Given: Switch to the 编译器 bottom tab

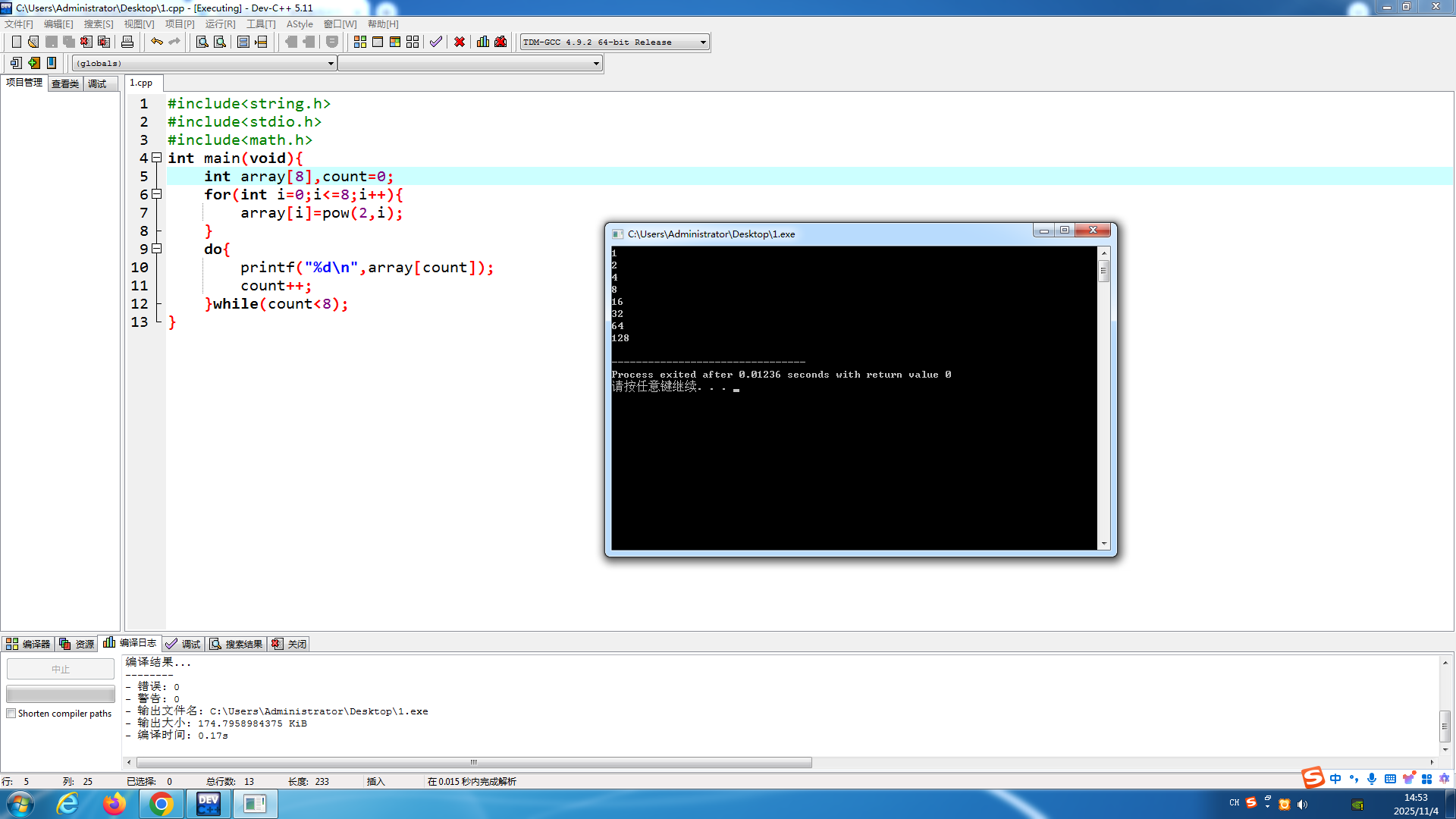Looking at the screenshot, I should pos(28,644).
